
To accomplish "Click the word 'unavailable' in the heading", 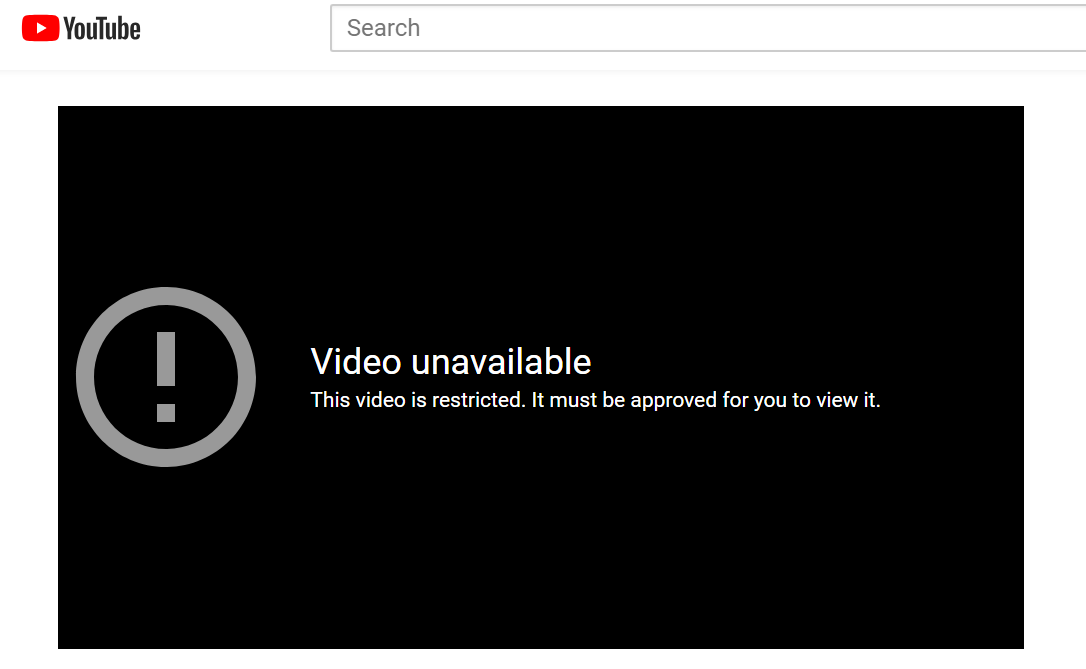I will coord(501,362).
